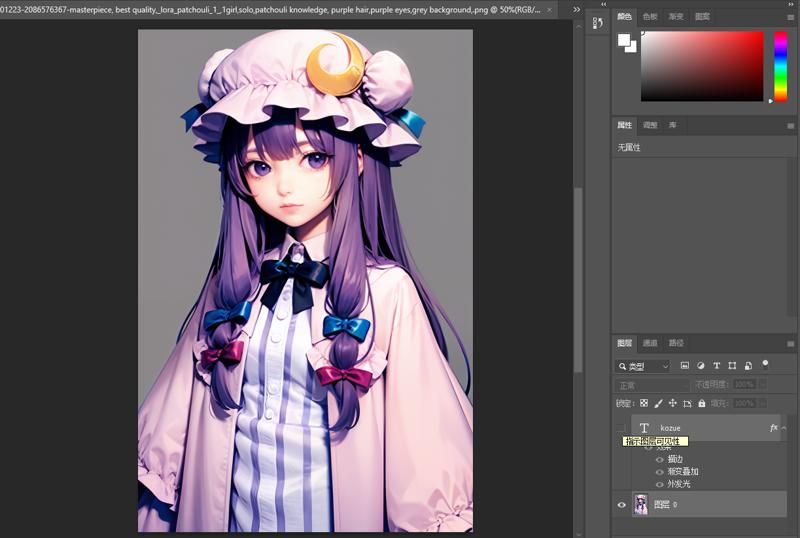The width and height of the screenshot is (800, 538).
Task: Click the 无属性 text in Properties
Action: (629, 148)
